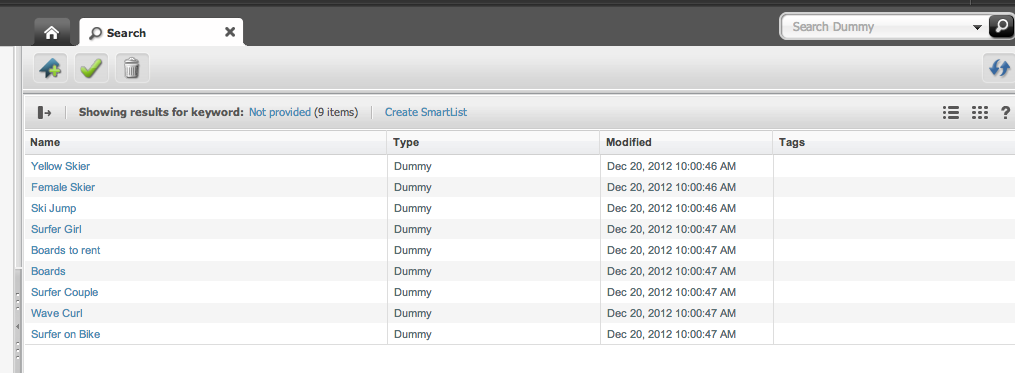
Task: Open the Surfer on Bike item
Action: 65,334
